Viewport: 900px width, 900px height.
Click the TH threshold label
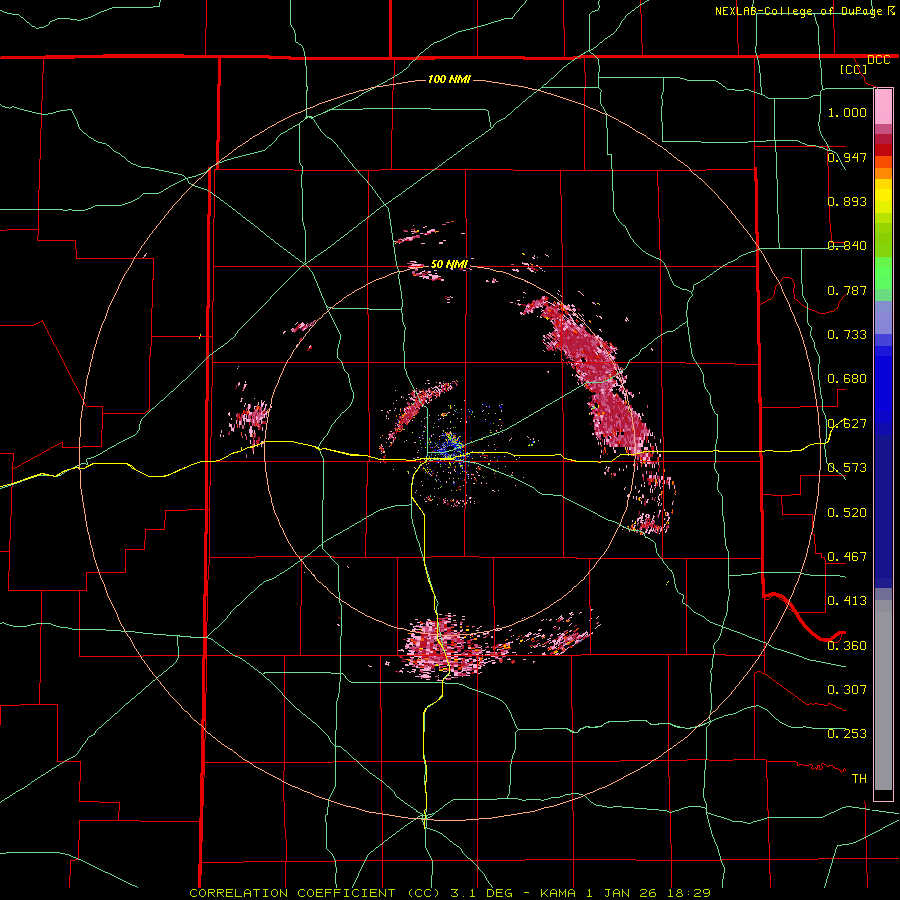(x=859, y=778)
